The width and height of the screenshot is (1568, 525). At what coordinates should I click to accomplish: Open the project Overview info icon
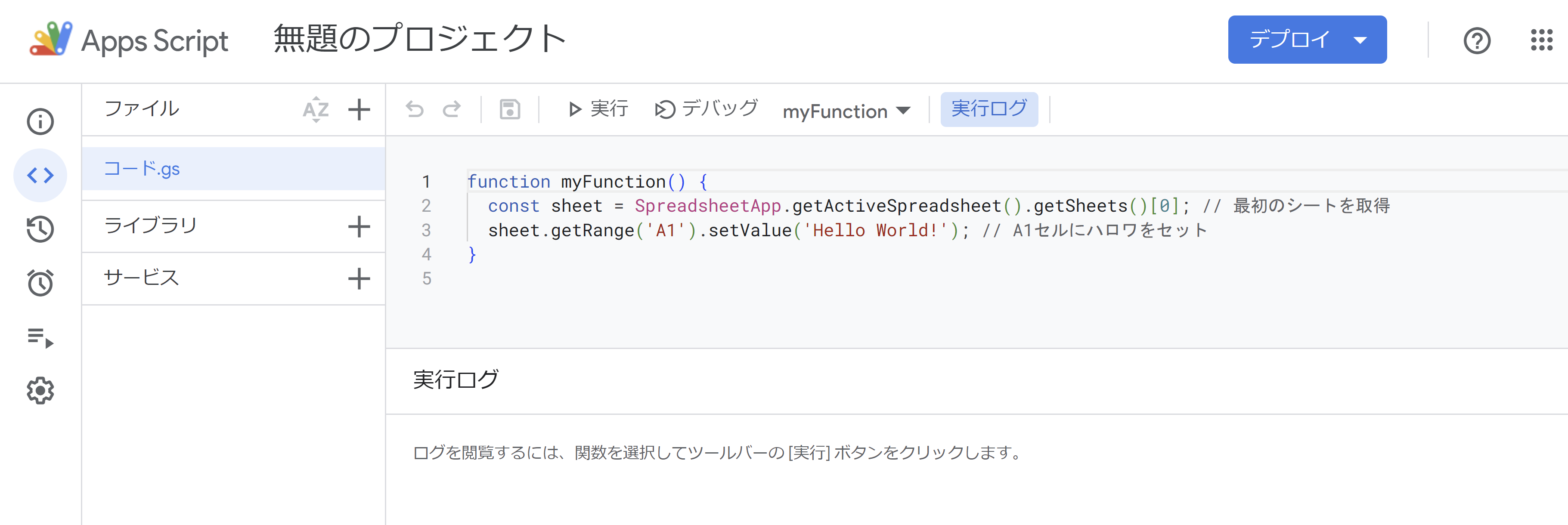click(x=40, y=121)
